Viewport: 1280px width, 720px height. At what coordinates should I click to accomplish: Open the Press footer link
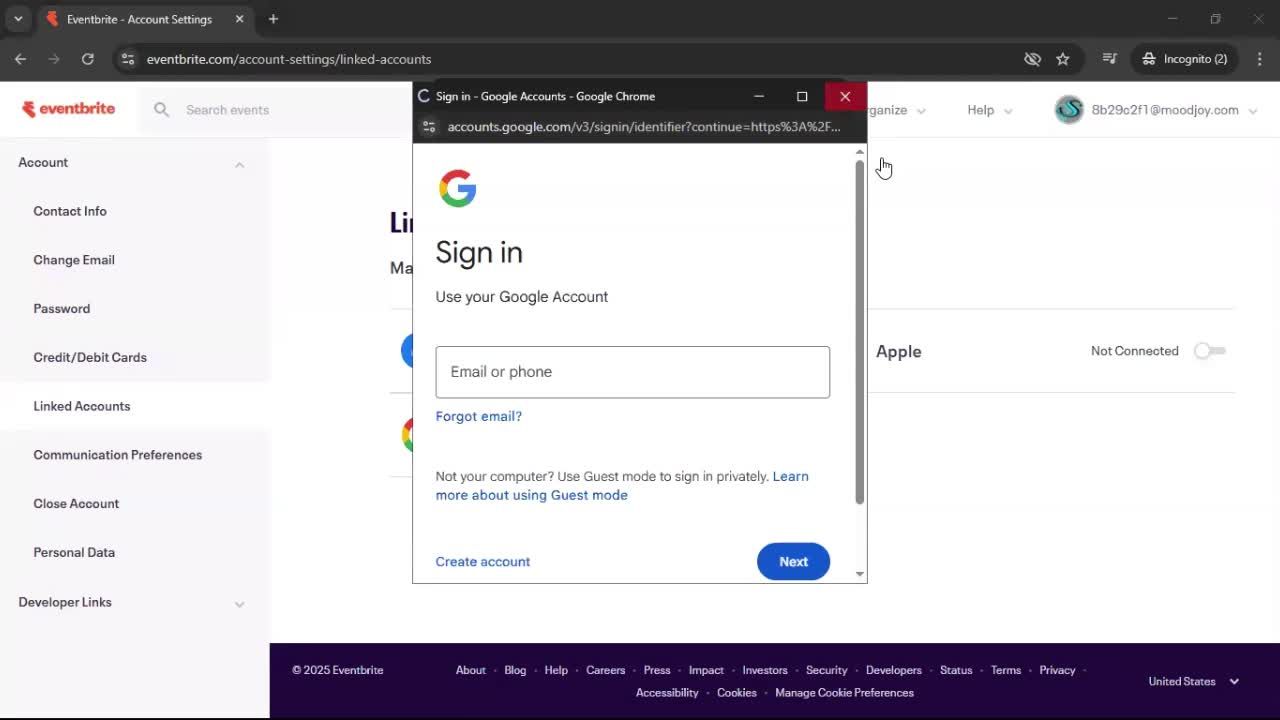[657, 670]
